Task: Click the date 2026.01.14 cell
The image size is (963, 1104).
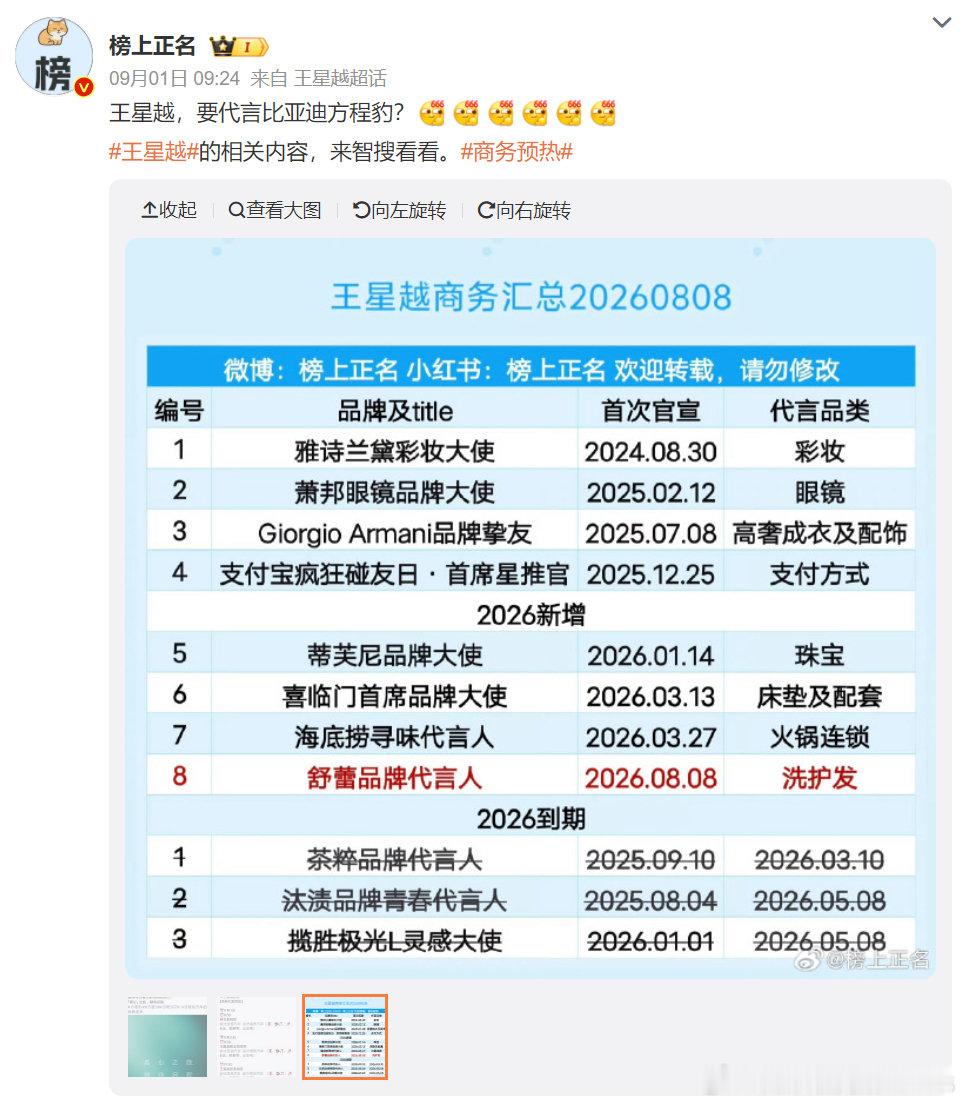Action: (x=650, y=655)
